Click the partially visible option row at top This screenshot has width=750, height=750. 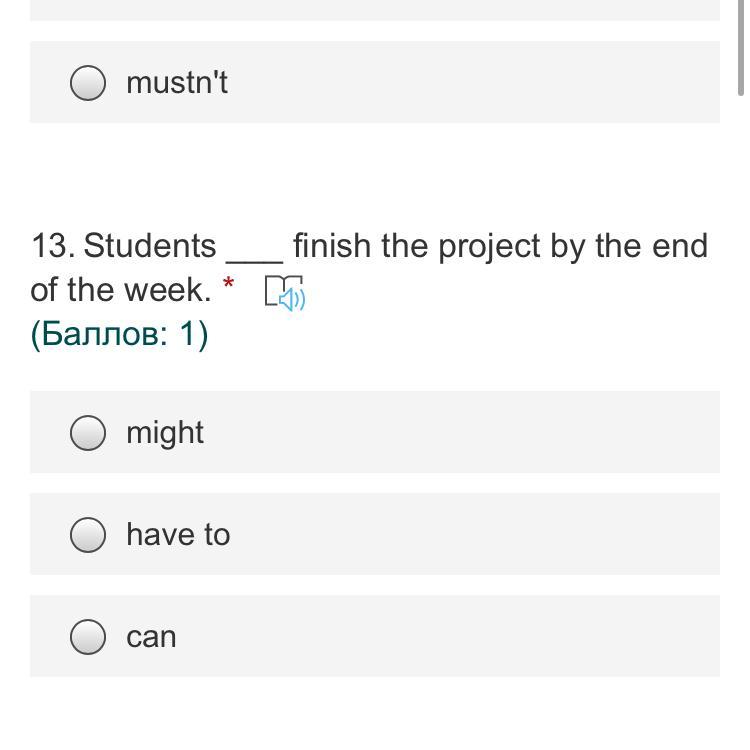(375, 9)
